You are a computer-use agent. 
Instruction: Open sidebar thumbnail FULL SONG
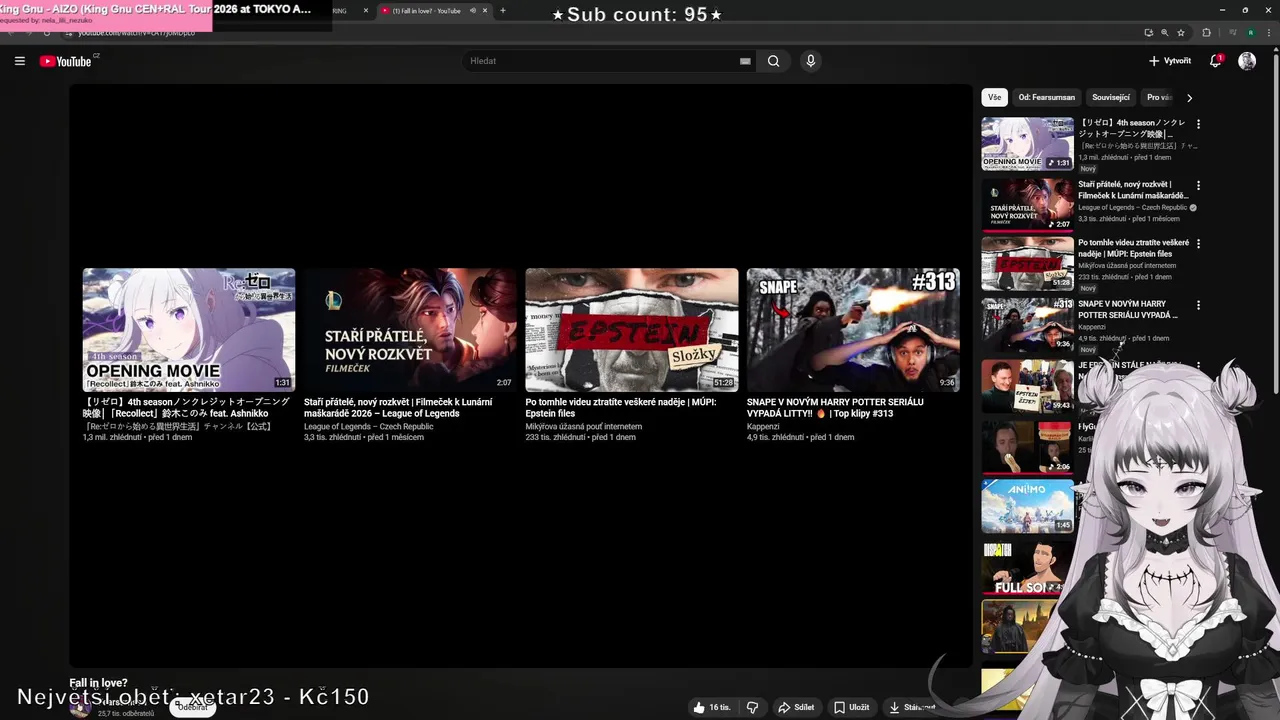[1022, 567]
